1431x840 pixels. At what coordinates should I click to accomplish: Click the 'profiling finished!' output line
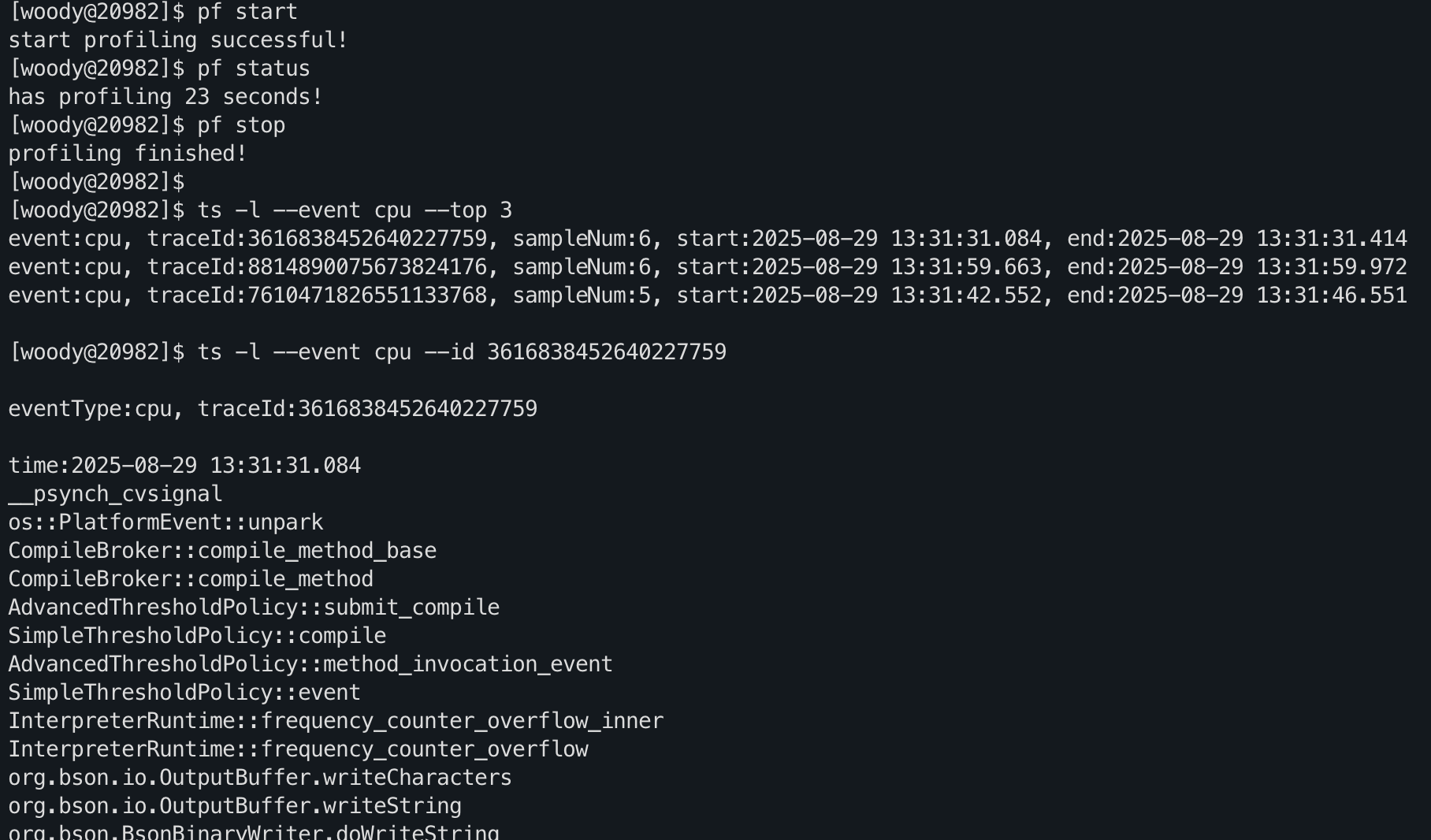[128, 154]
